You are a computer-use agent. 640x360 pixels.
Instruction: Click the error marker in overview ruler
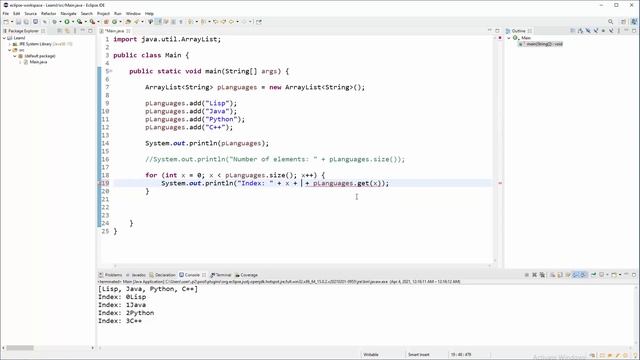click(500, 183)
